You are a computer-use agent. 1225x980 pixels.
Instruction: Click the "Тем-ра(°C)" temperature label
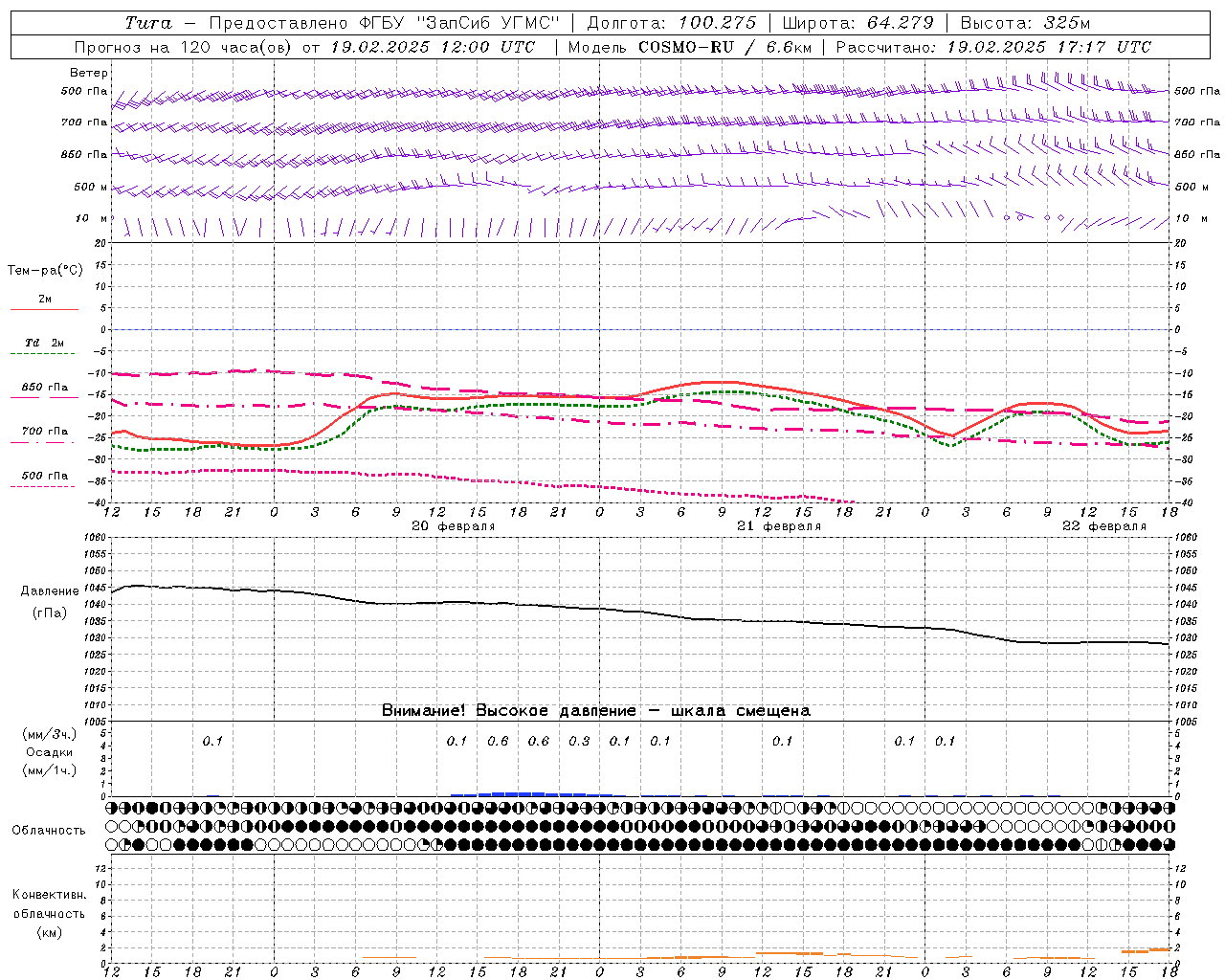(x=45, y=271)
